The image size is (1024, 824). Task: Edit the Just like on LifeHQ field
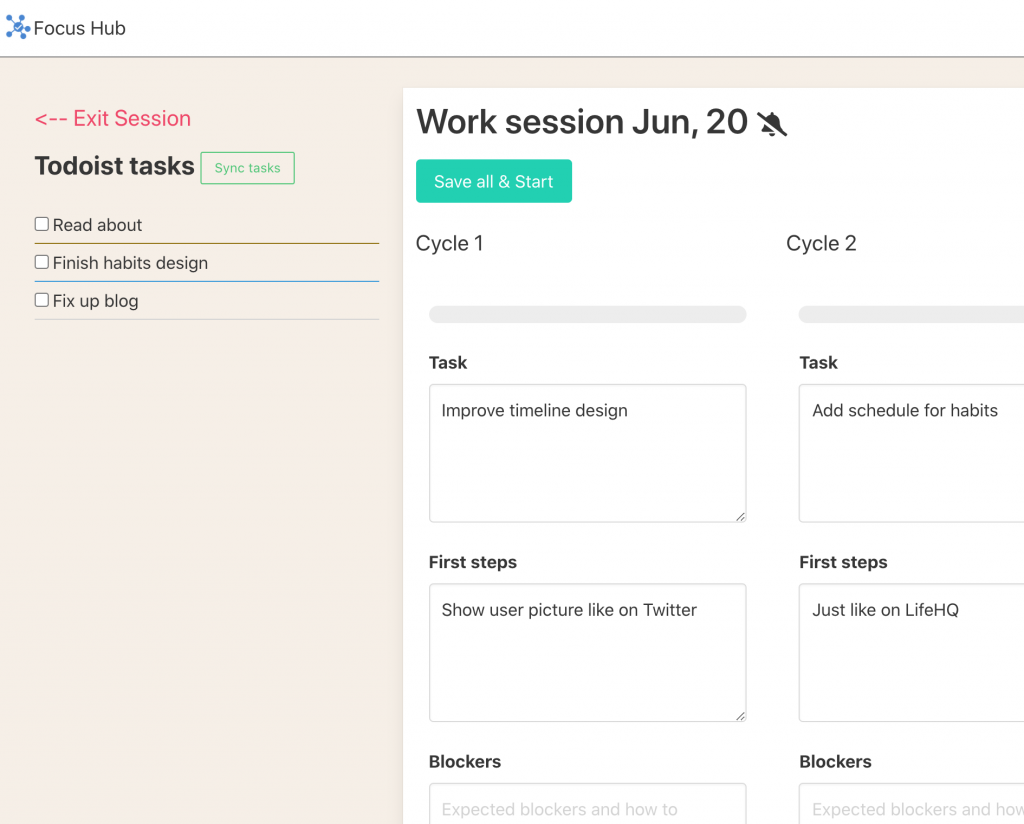coord(911,652)
